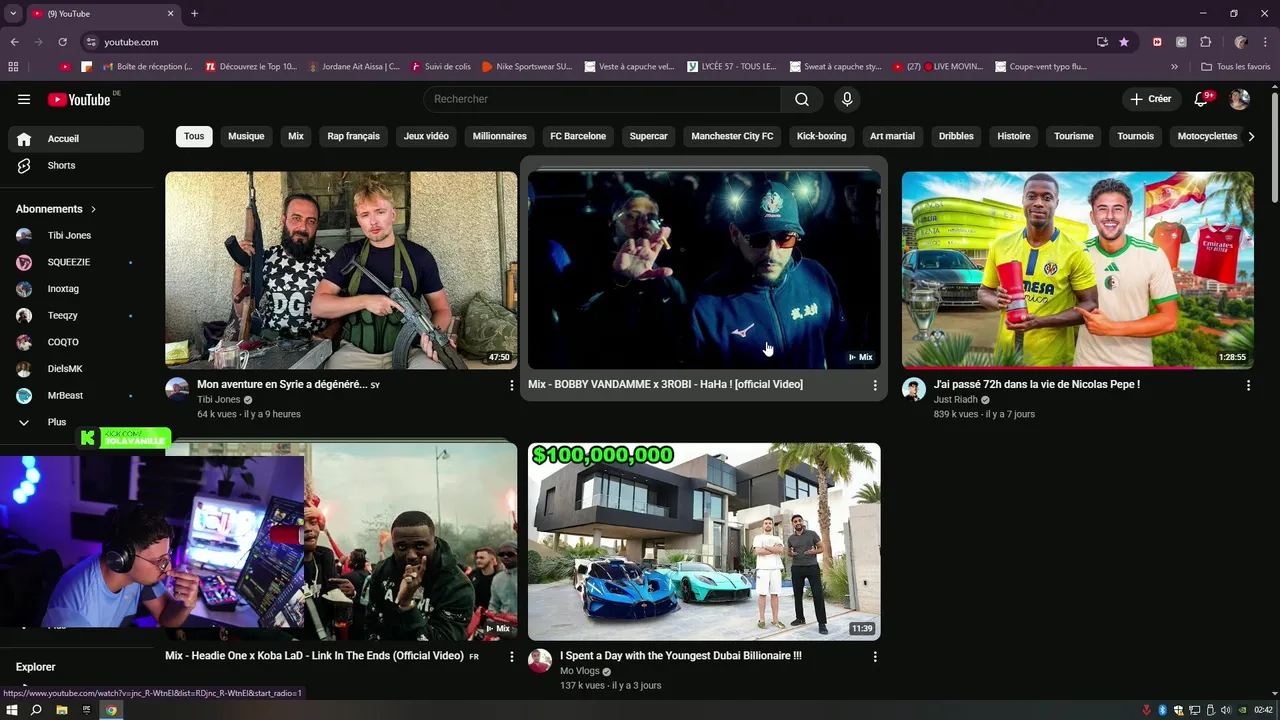Click Tibi Jones channel avatar under video

click(x=177, y=389)
